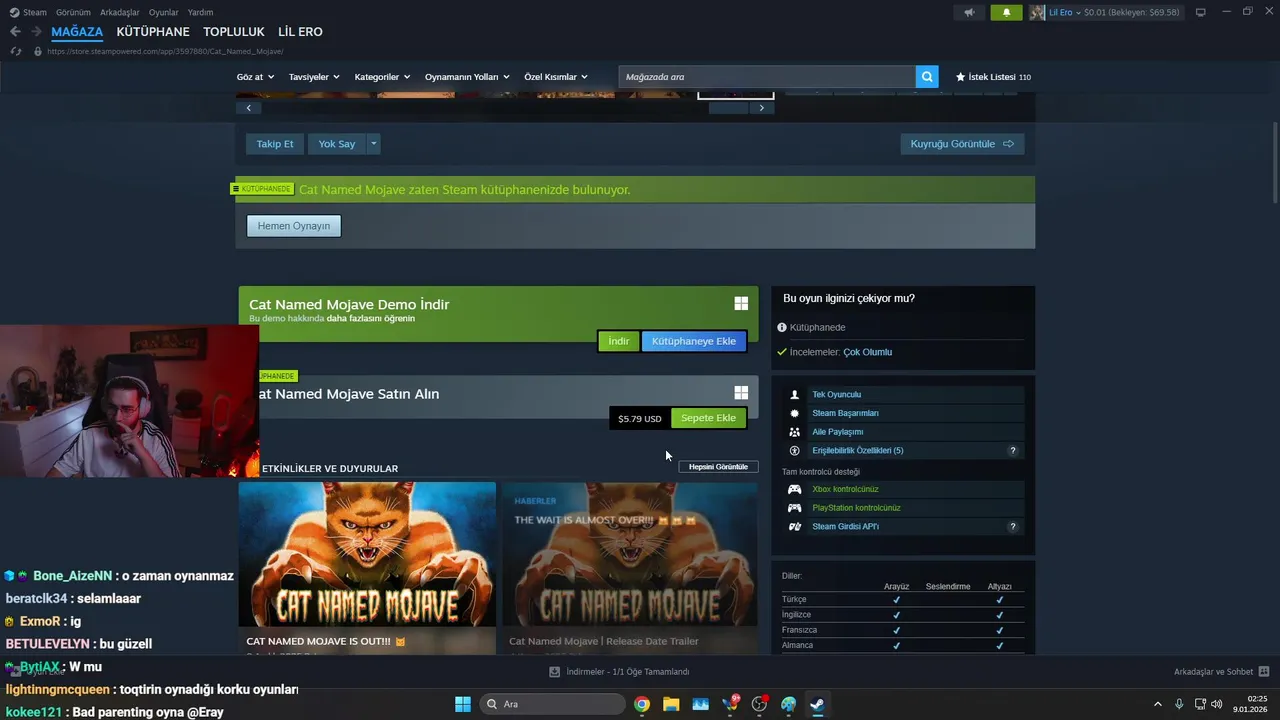
Task: Expand the Özel Kısımlar dropdown
Action: (x=556, y=77)
